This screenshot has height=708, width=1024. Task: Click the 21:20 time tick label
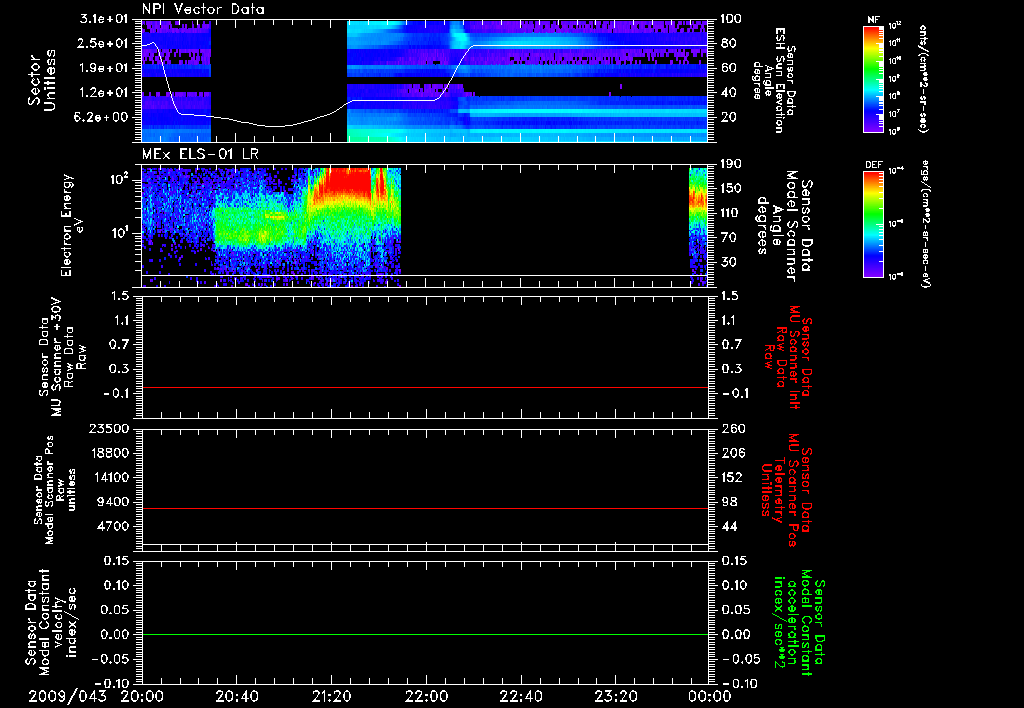point(332,697)
